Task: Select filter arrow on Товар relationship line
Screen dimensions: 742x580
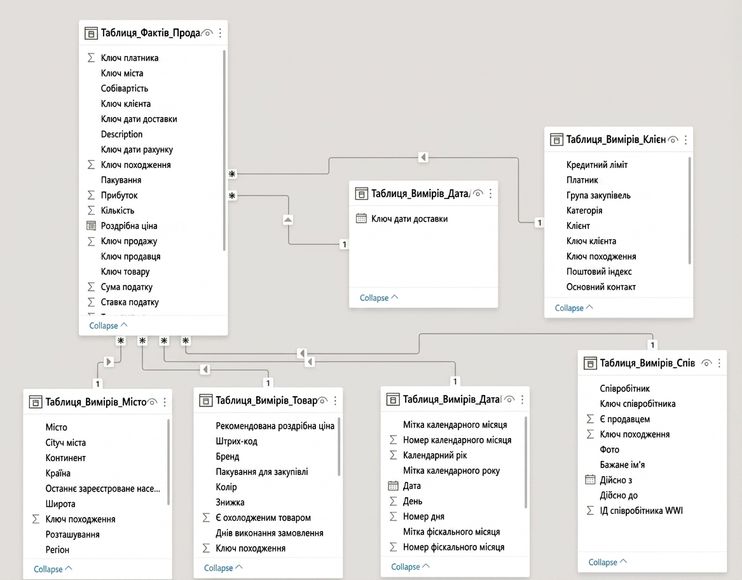Action: (204, 369)
